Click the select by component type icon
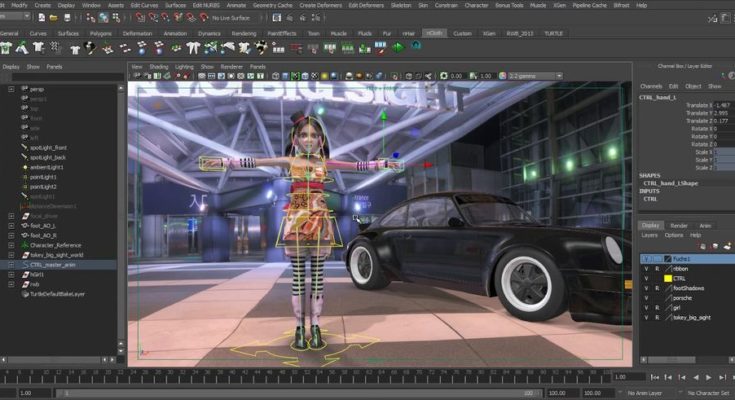This screenshot has width=735, height=400. (116, 18)
